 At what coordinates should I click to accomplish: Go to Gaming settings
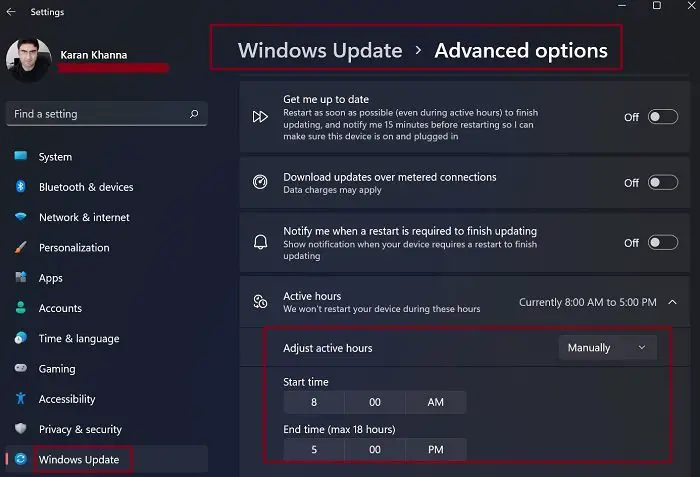tap(106, 369)
